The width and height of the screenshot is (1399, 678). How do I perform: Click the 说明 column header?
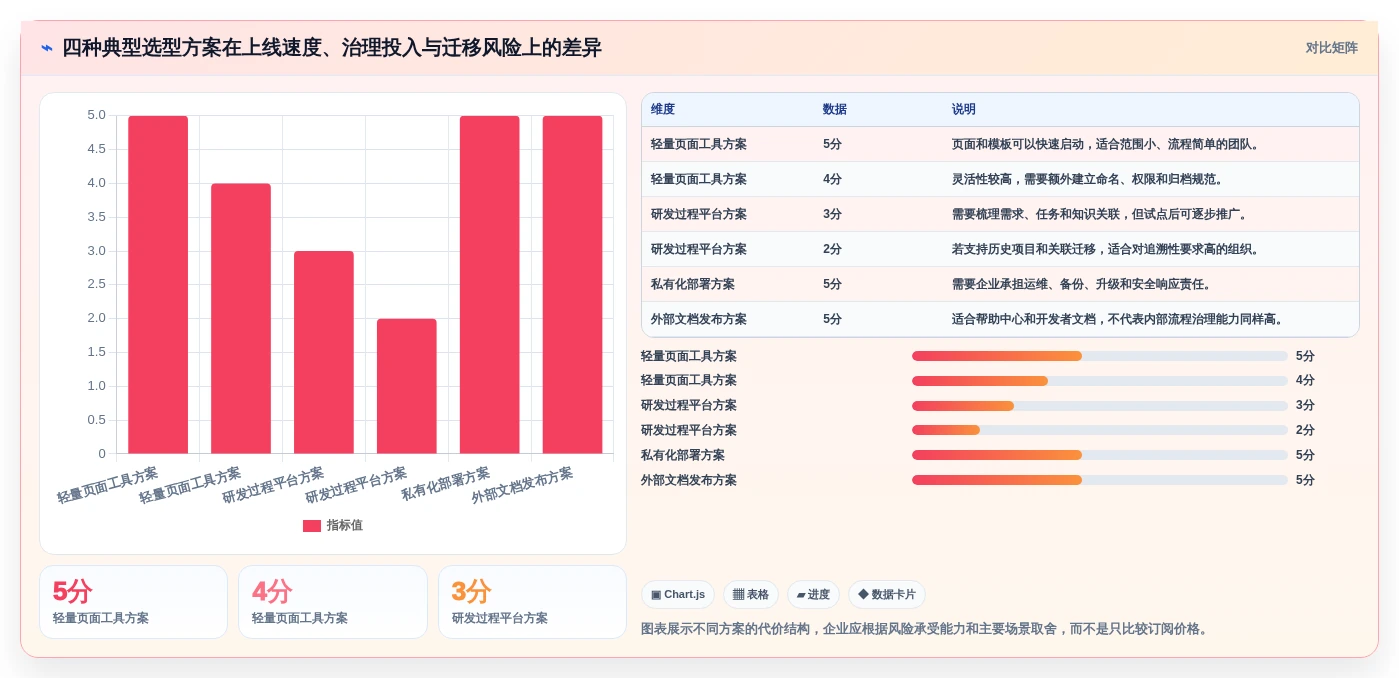pos(964,110)
